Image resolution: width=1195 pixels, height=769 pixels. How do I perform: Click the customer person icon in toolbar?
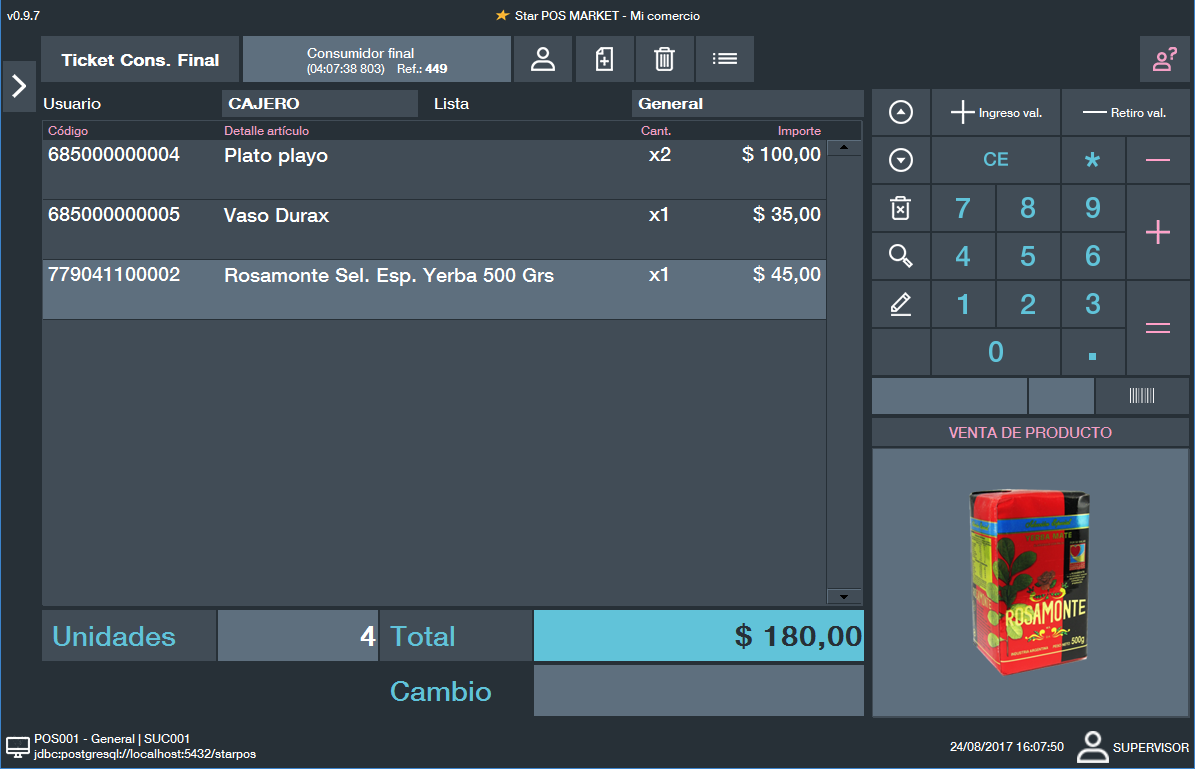point(542,60)
